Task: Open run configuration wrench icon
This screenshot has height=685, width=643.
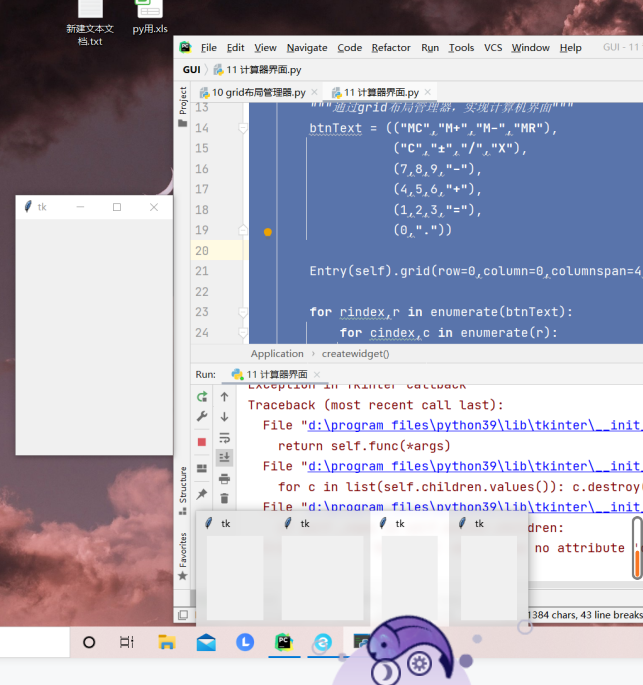Action: coord(202,416)
